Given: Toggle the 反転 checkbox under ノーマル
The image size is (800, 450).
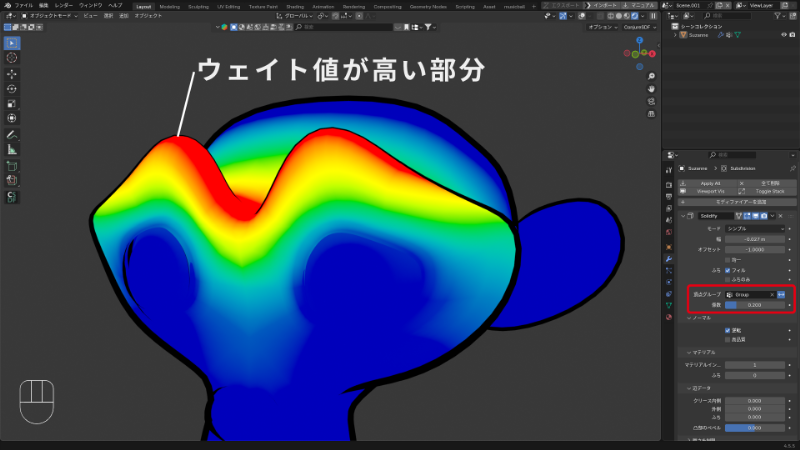Looking at the screenshot, I should (x=727, y=329).
